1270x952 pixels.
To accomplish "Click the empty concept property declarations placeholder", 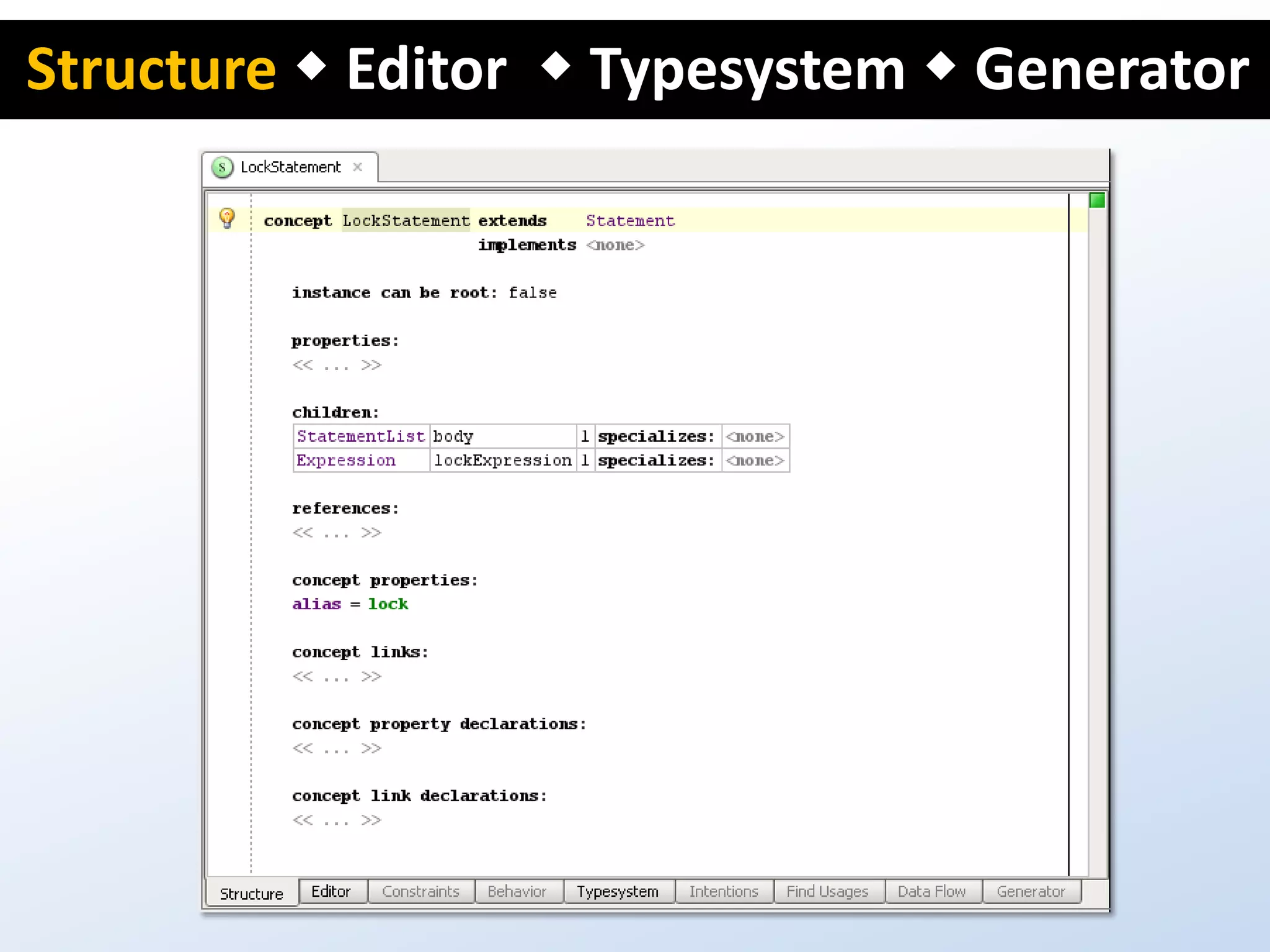I will [337, 749].
